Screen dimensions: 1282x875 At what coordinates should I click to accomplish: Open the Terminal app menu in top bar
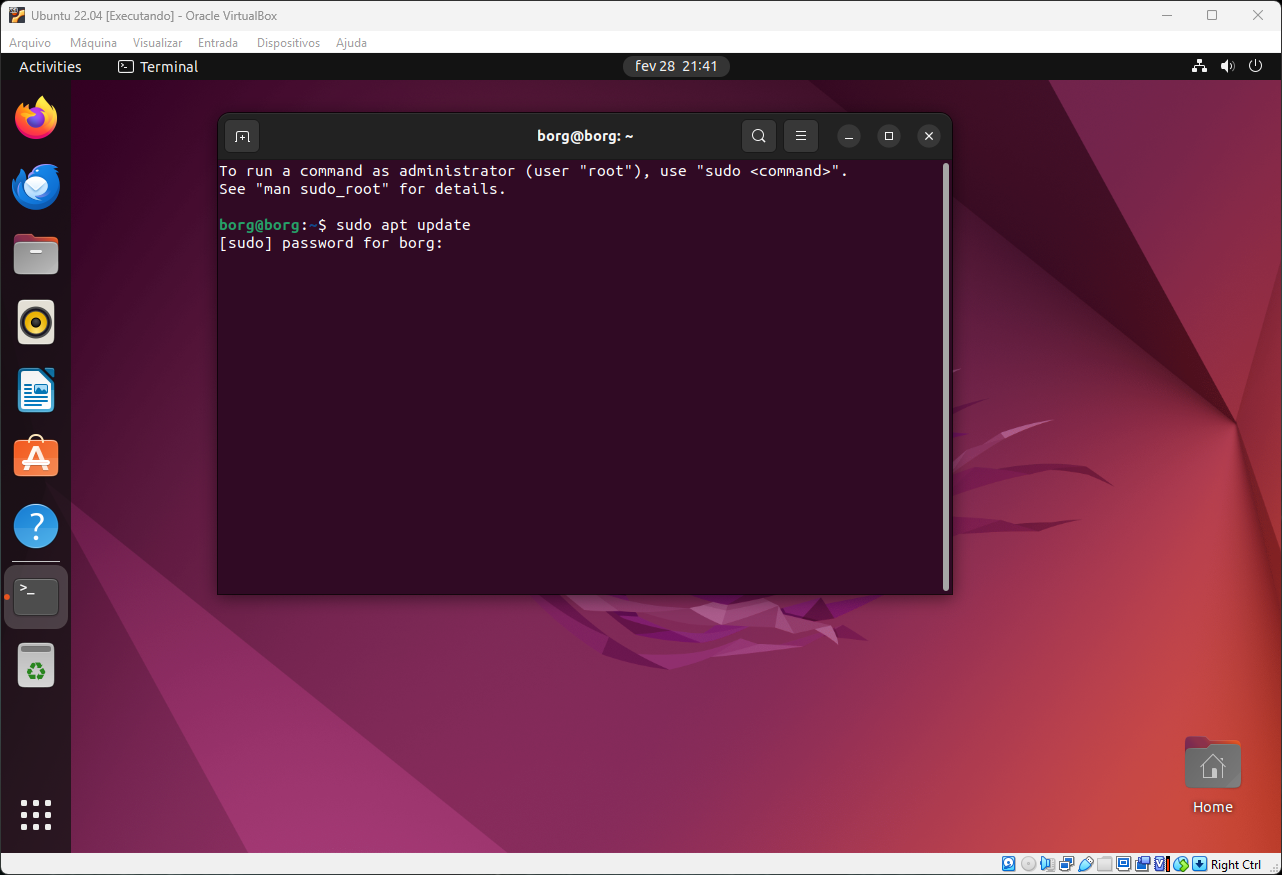158,67
